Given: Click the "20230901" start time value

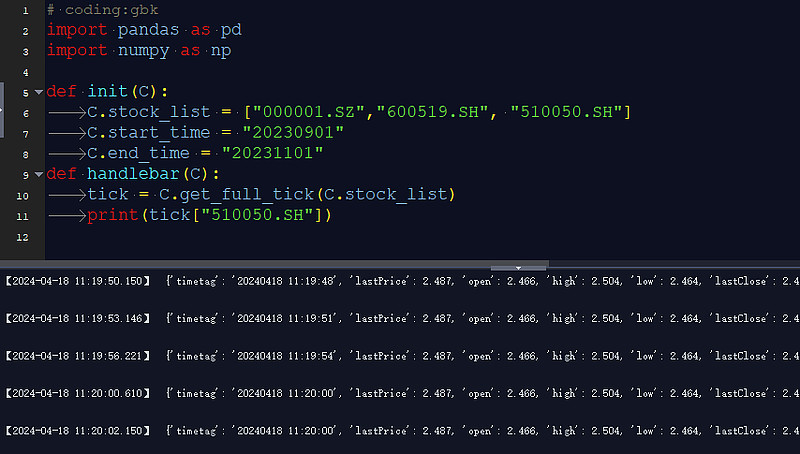Looking at the screenshot, I should (x=294, y=133).
